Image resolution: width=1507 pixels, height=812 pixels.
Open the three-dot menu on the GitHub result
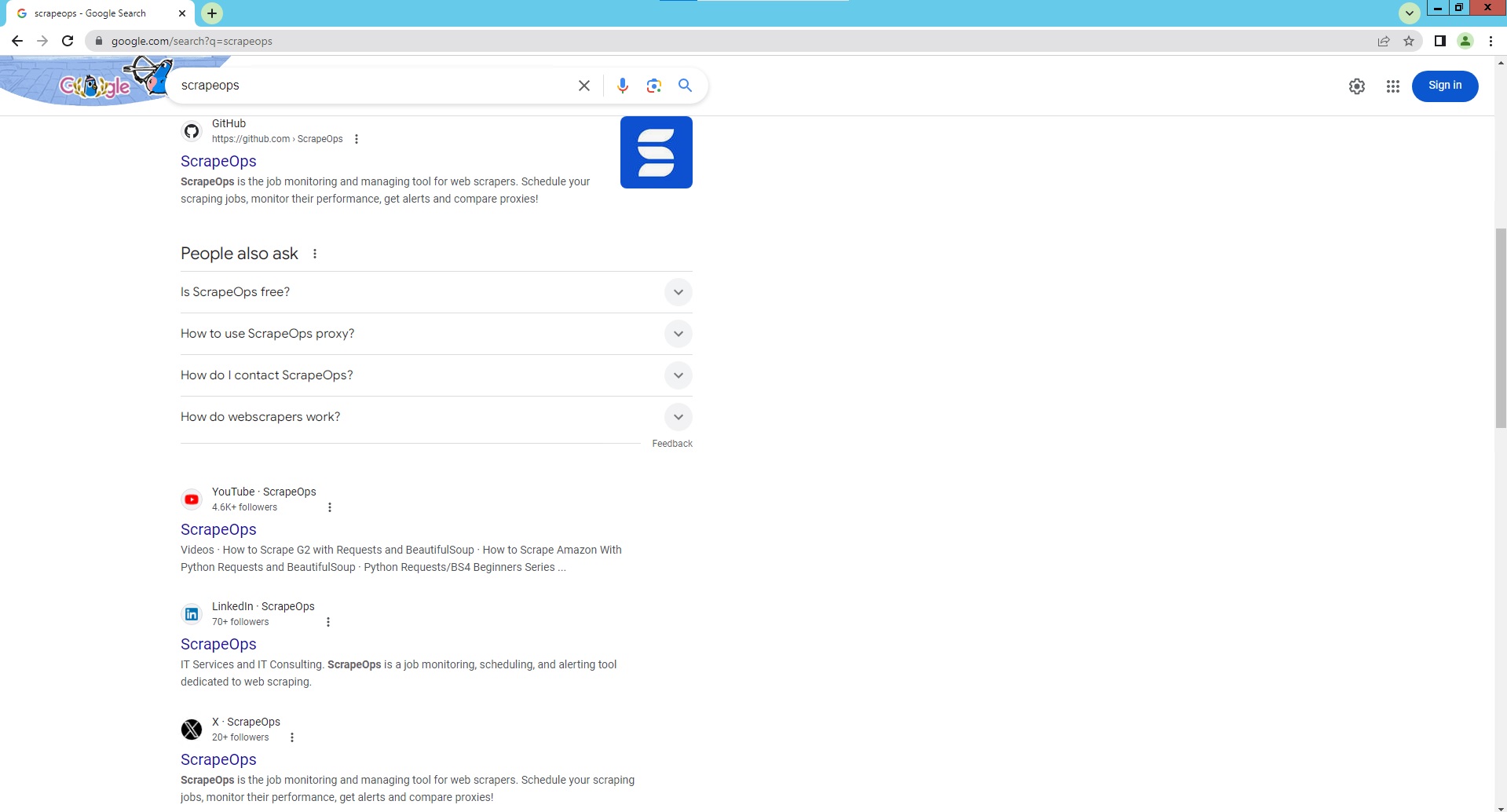coord(357,138)
